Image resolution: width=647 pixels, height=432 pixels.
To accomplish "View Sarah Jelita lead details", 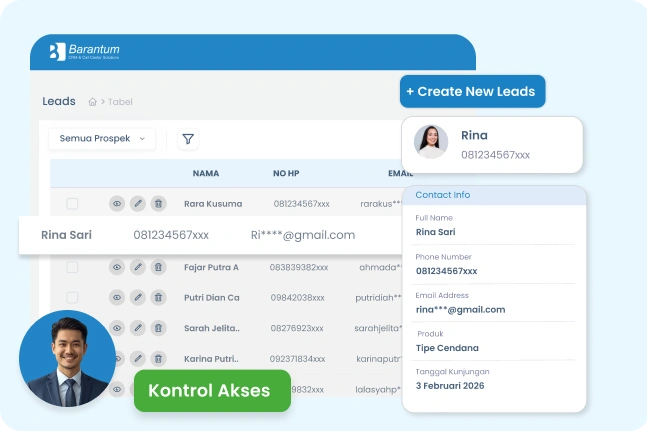I will tap(118, 328).
